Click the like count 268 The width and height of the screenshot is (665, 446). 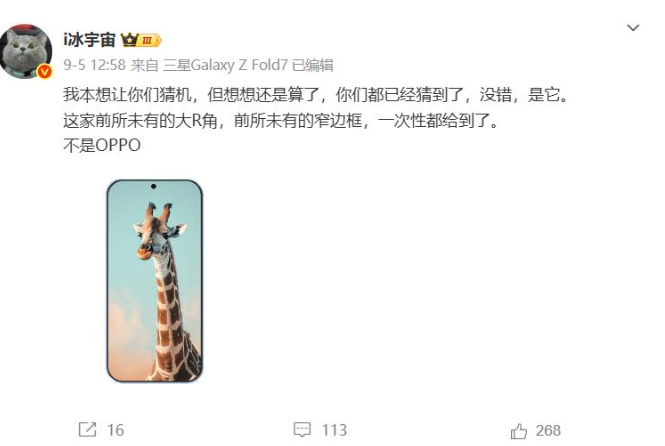click(548, 431)
